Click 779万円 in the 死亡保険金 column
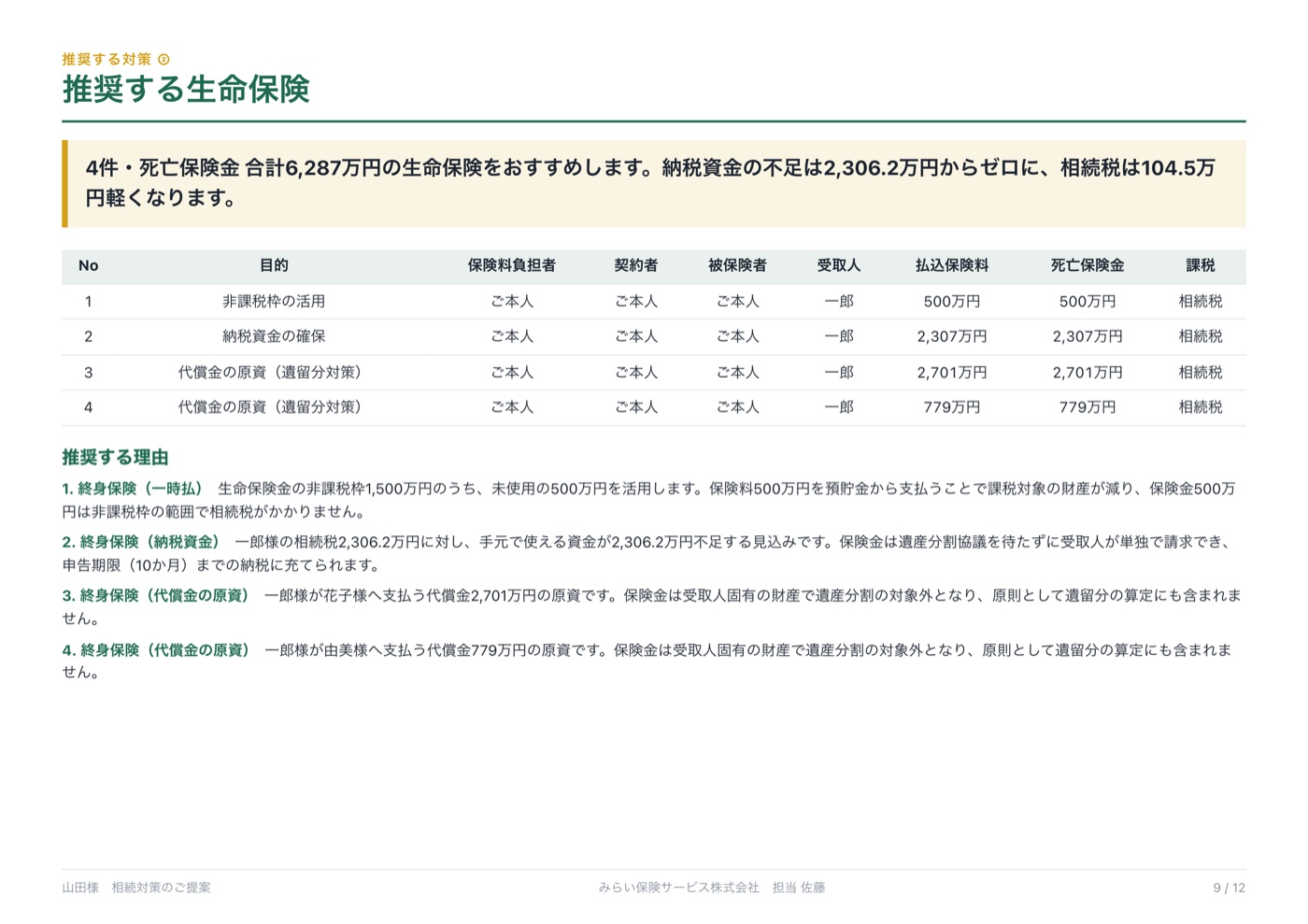This screenshot has height=924, width=1308. 1088,407
